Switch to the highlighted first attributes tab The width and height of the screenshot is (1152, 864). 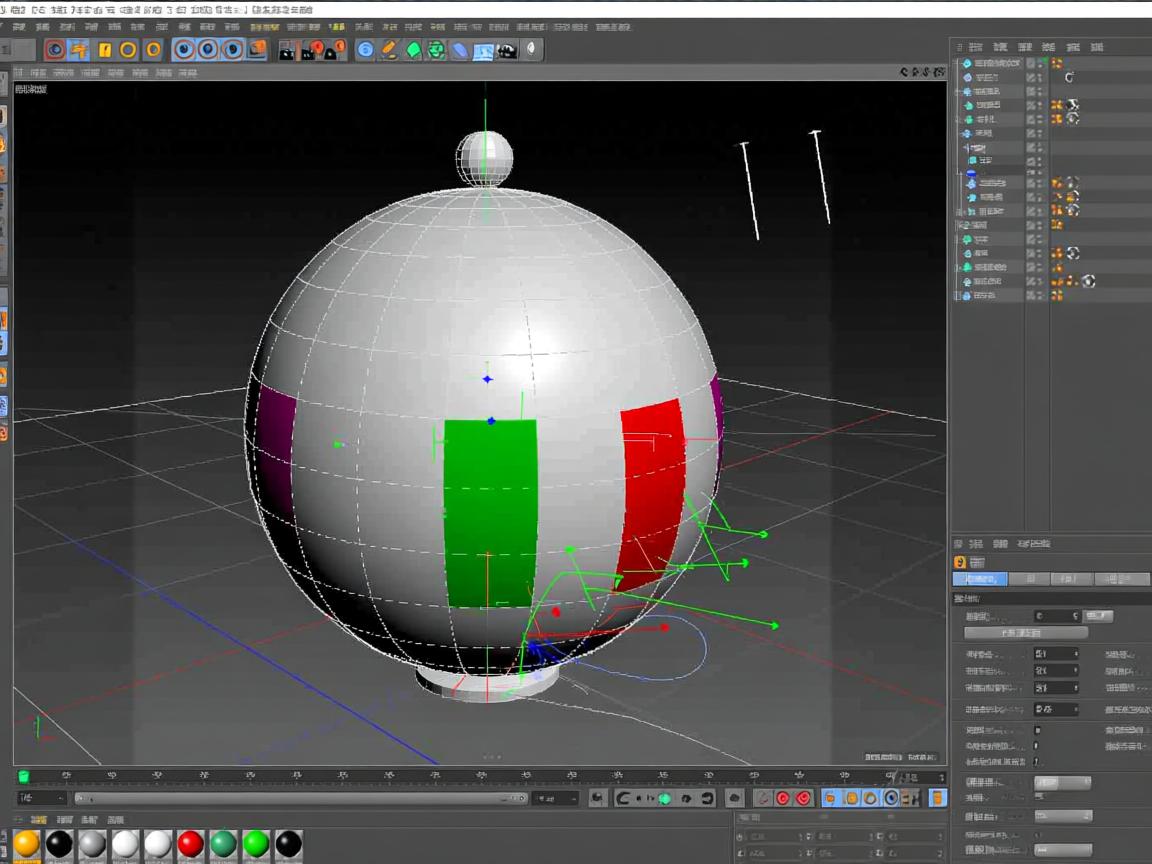point(980,579)
